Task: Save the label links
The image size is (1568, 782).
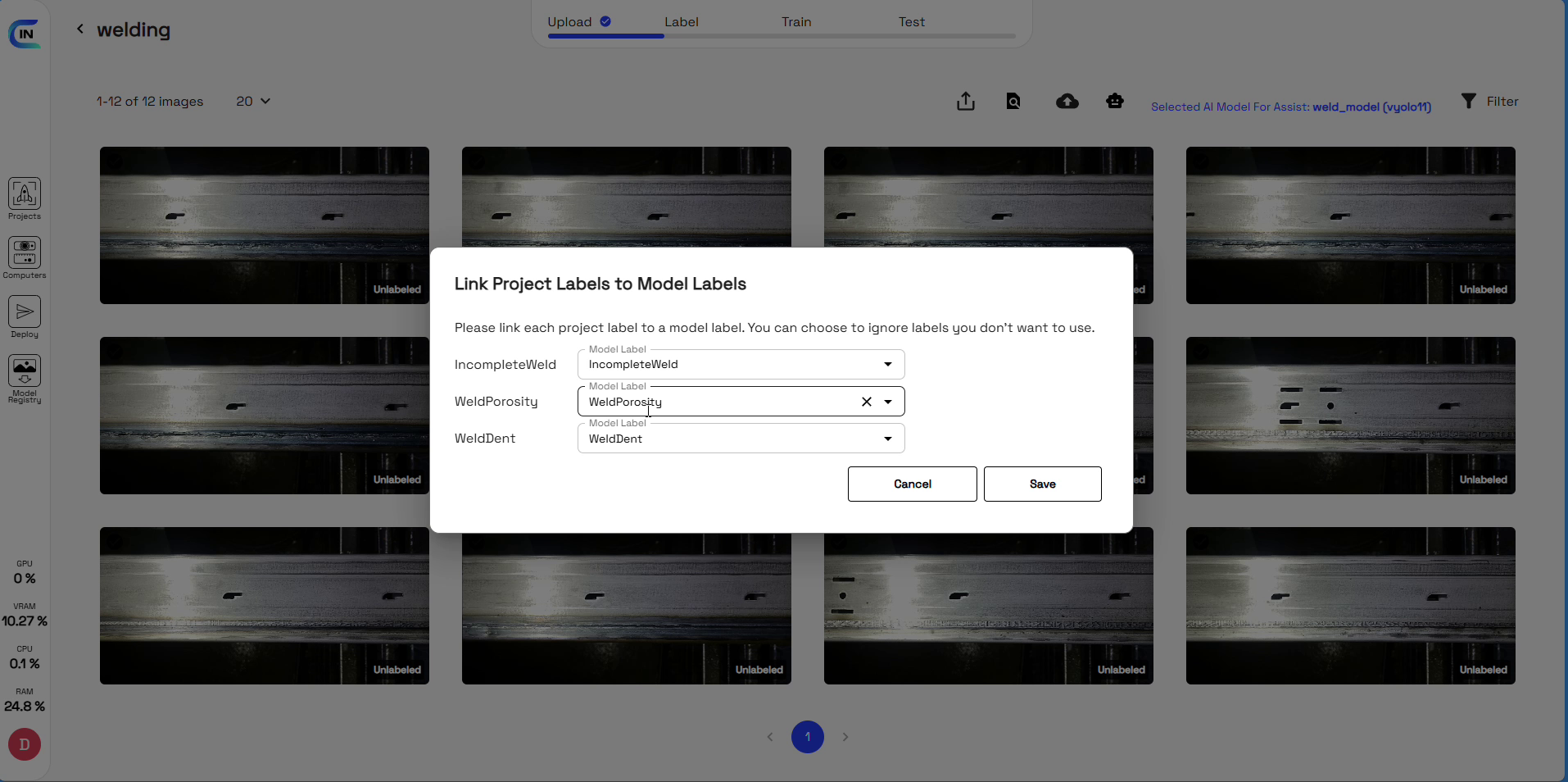Action: pyautogui.click(x=1042, y=484)
